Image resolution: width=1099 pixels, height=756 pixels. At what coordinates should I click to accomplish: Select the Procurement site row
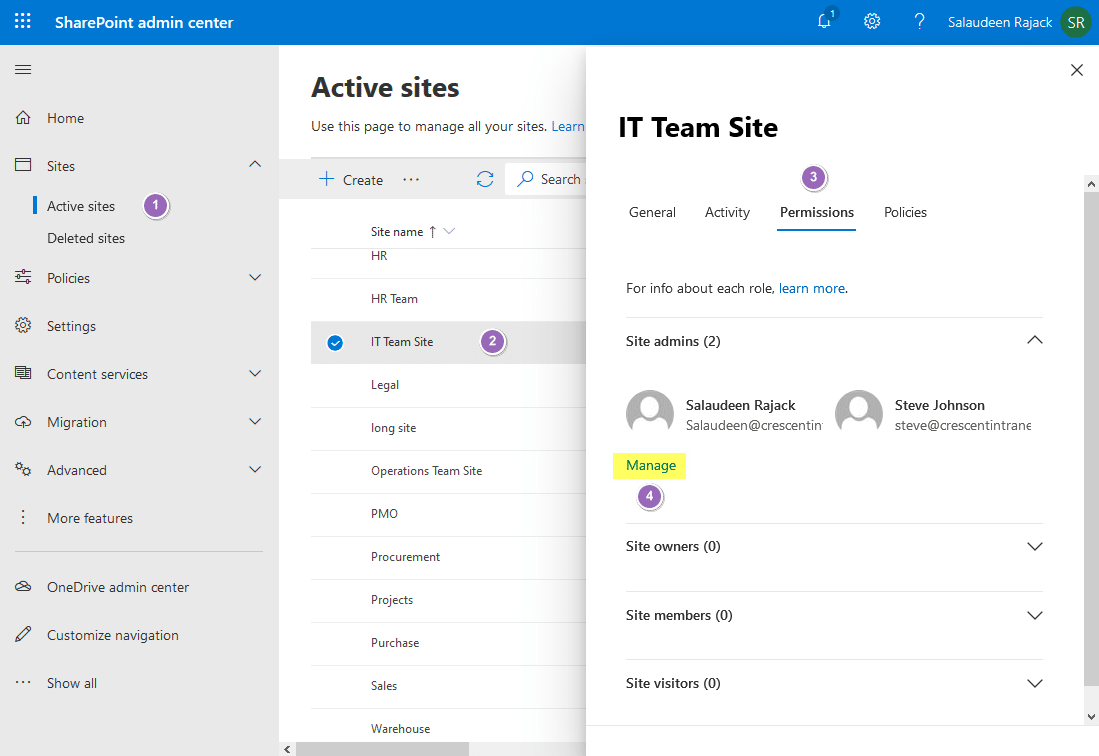pos(449,557)
